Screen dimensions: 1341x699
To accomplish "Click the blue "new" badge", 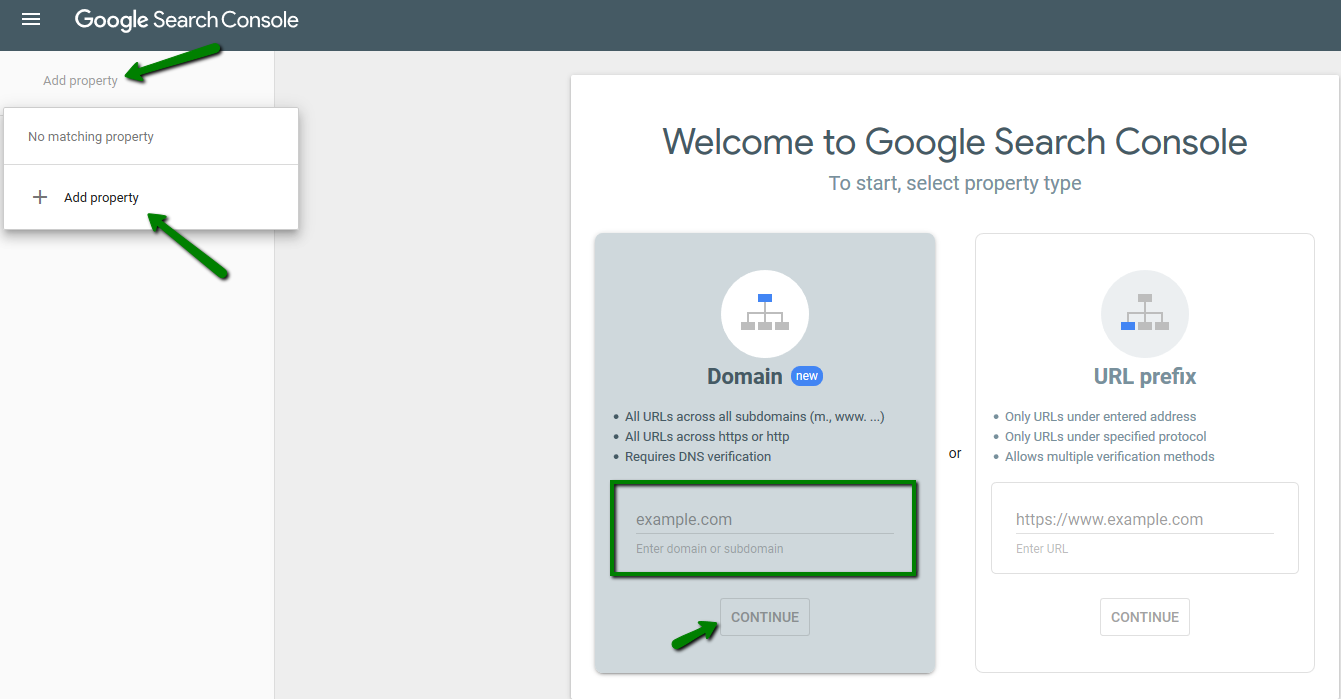I will (x=807, y=376).
